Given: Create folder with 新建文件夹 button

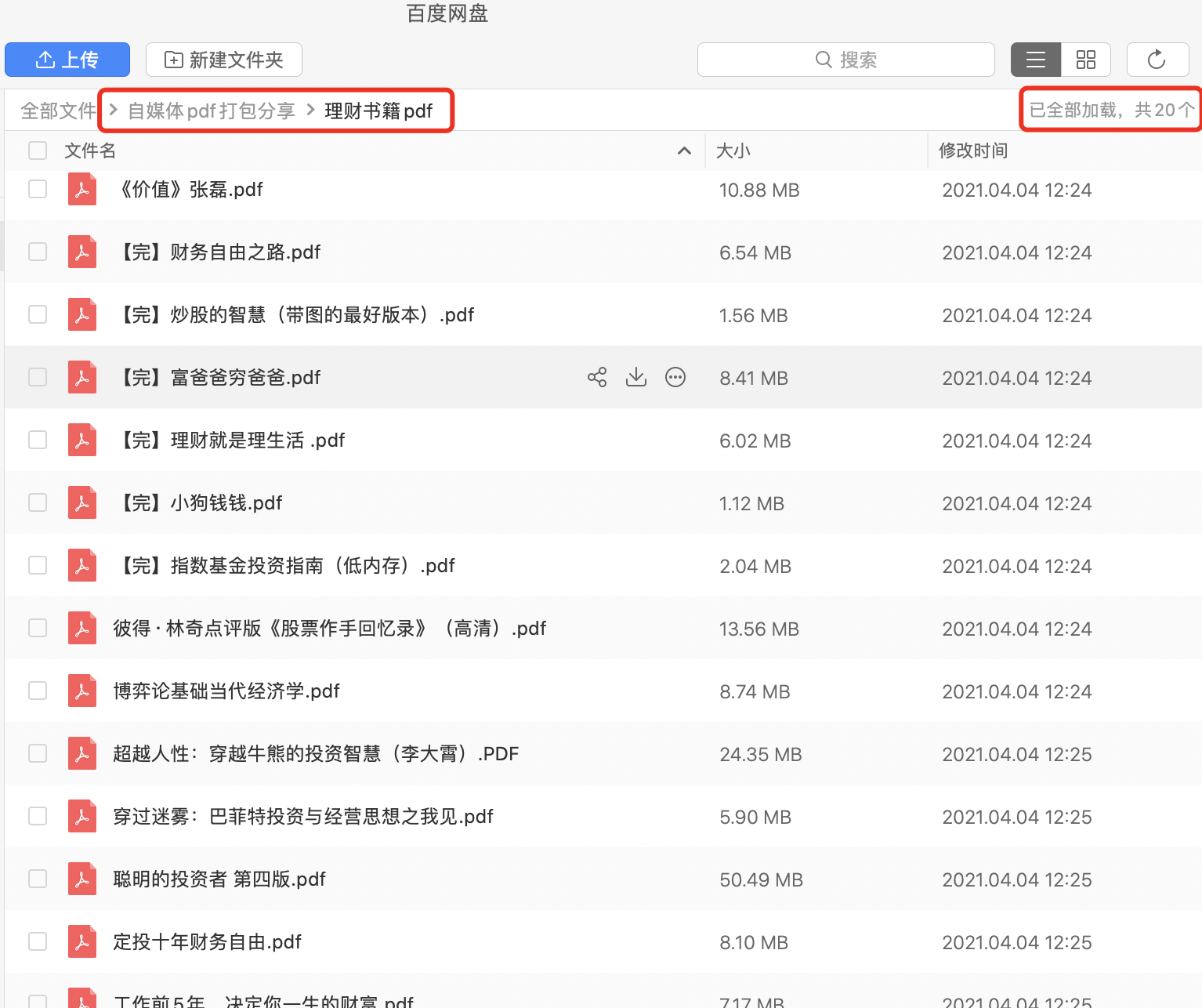Looking at the screenshot, I should 224,59.
